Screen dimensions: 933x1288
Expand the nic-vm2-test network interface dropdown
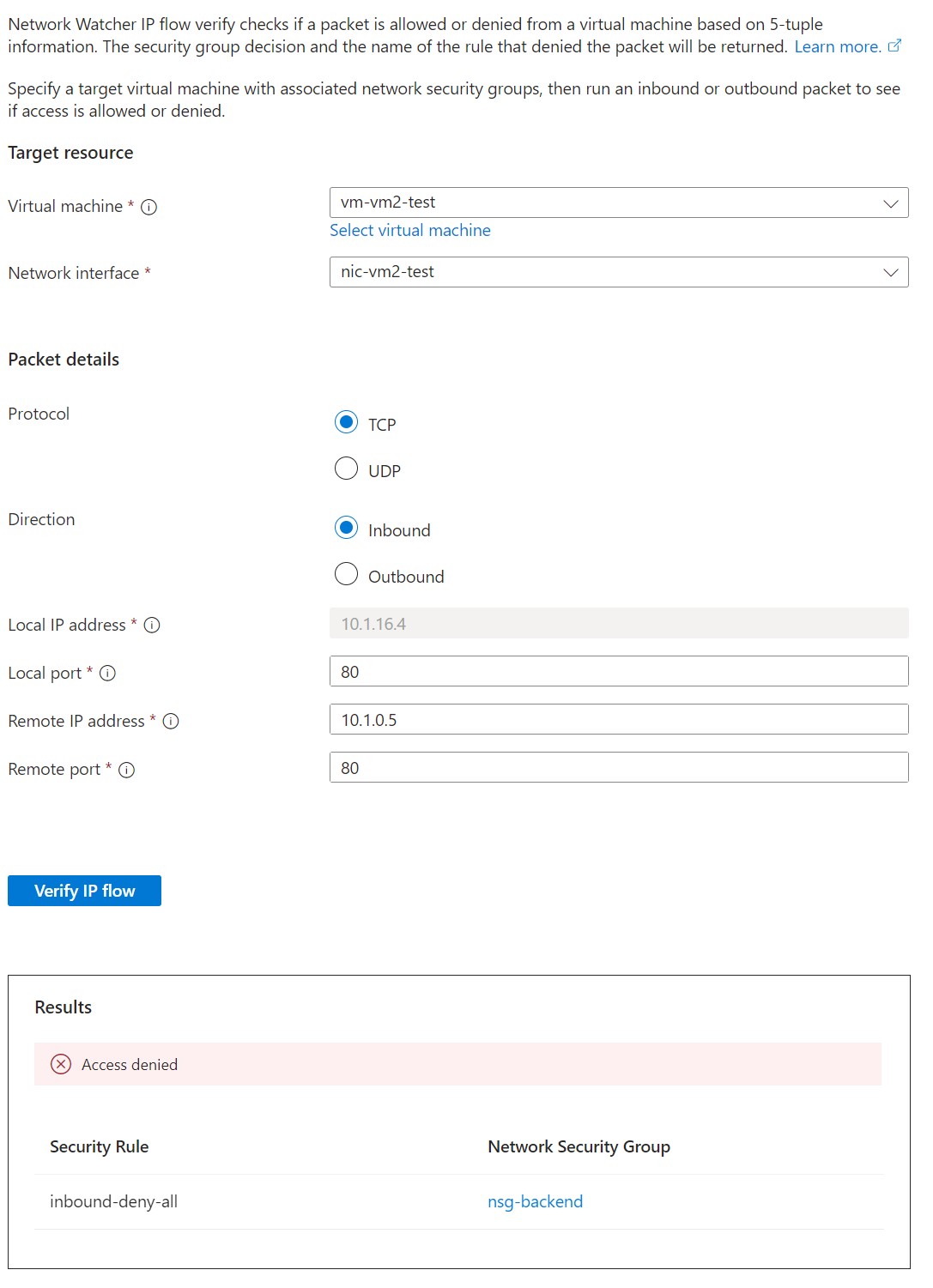pos(619,272)
